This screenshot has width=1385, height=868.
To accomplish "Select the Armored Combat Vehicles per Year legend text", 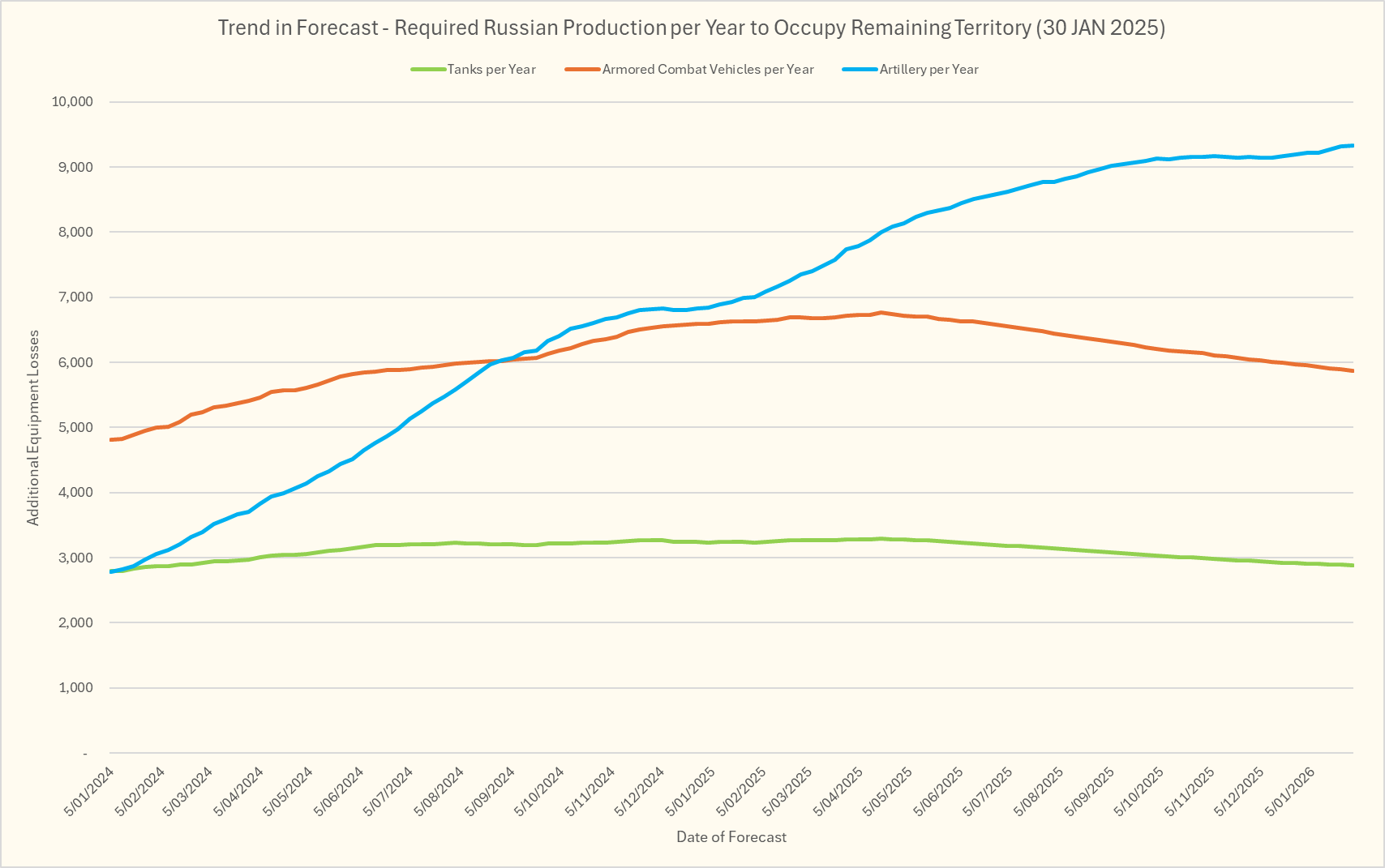I will tap(708, 70).
